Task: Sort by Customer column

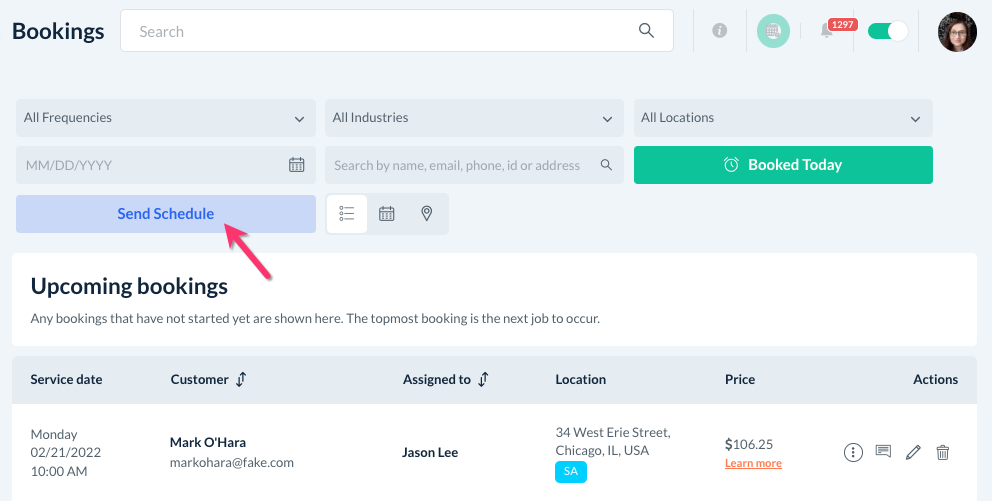Action: (x=240, y=380)
